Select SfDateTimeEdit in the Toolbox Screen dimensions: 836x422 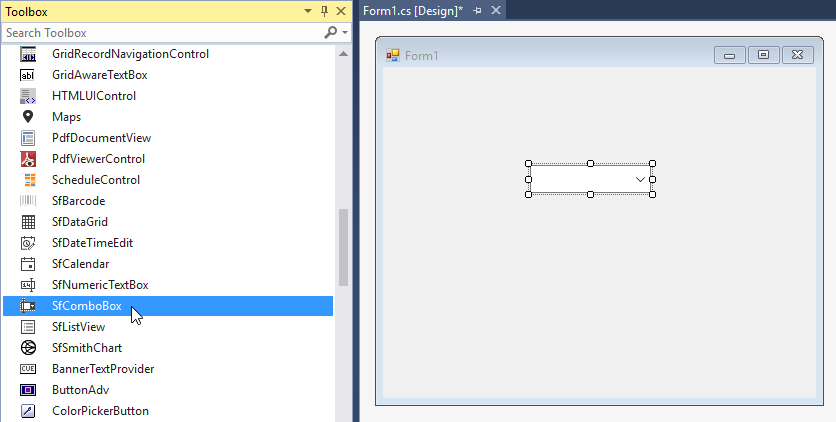point(92,243)
